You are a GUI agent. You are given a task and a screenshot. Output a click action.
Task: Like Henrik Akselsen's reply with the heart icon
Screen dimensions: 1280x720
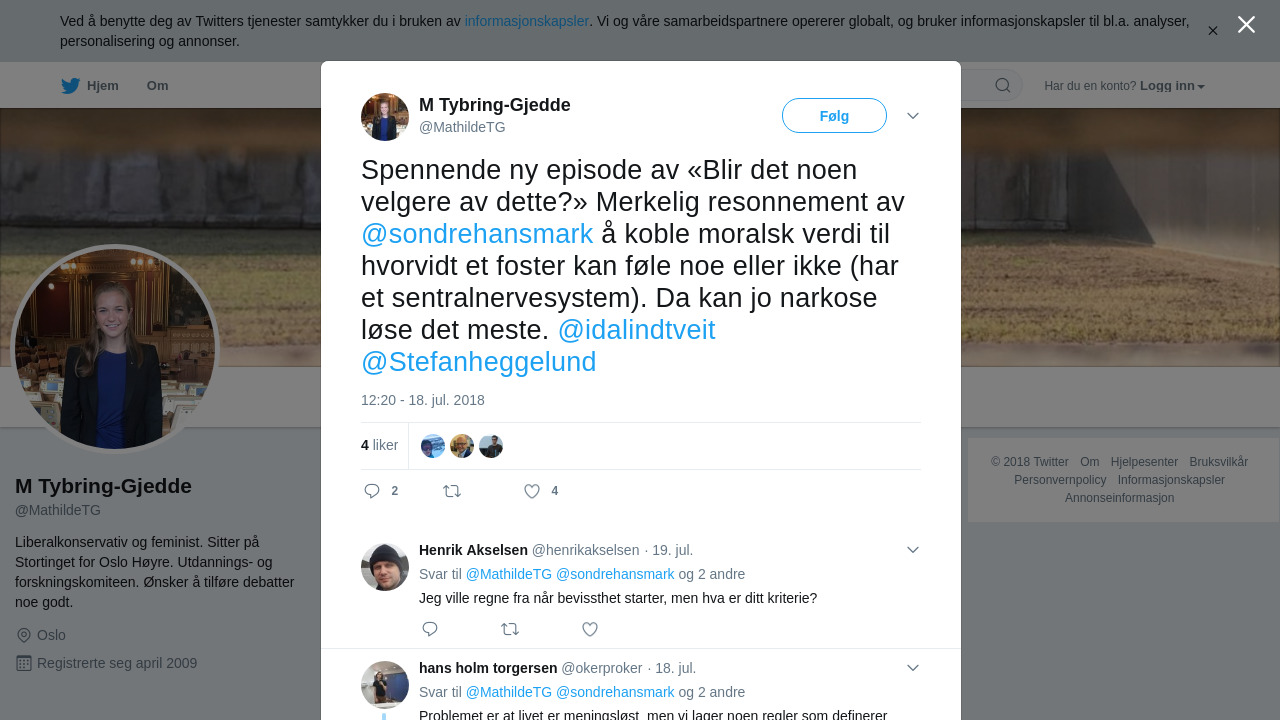[590, 629]
